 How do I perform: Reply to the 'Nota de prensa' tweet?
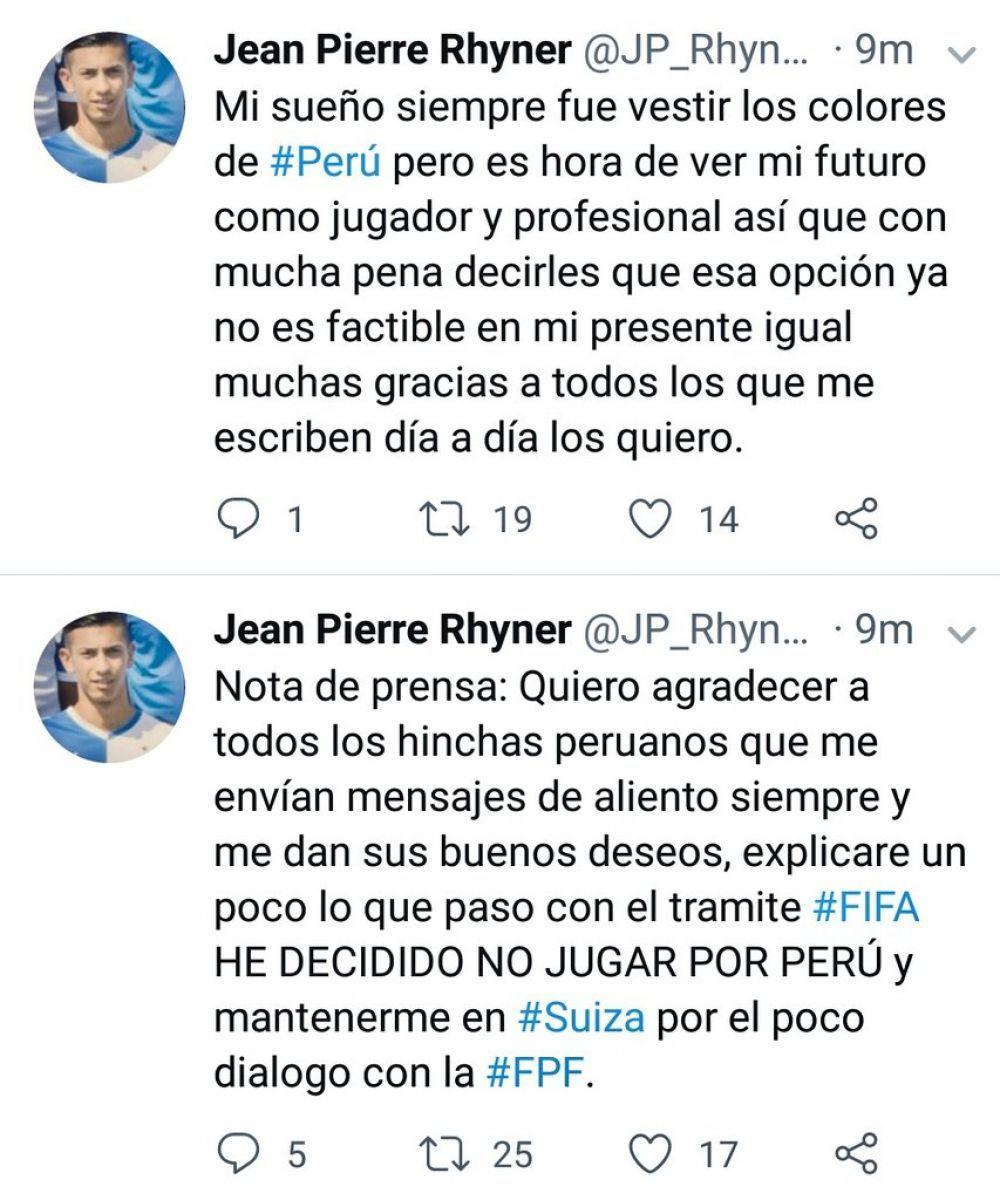click(238, 1155)
